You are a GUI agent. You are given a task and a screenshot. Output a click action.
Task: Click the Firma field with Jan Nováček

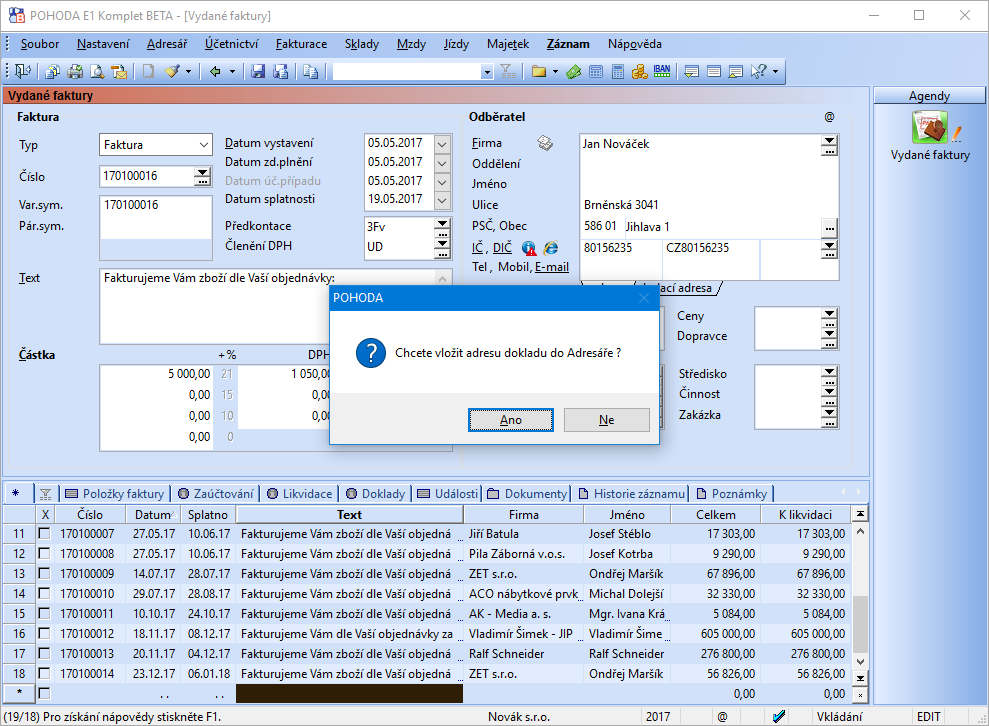(700, 144)
